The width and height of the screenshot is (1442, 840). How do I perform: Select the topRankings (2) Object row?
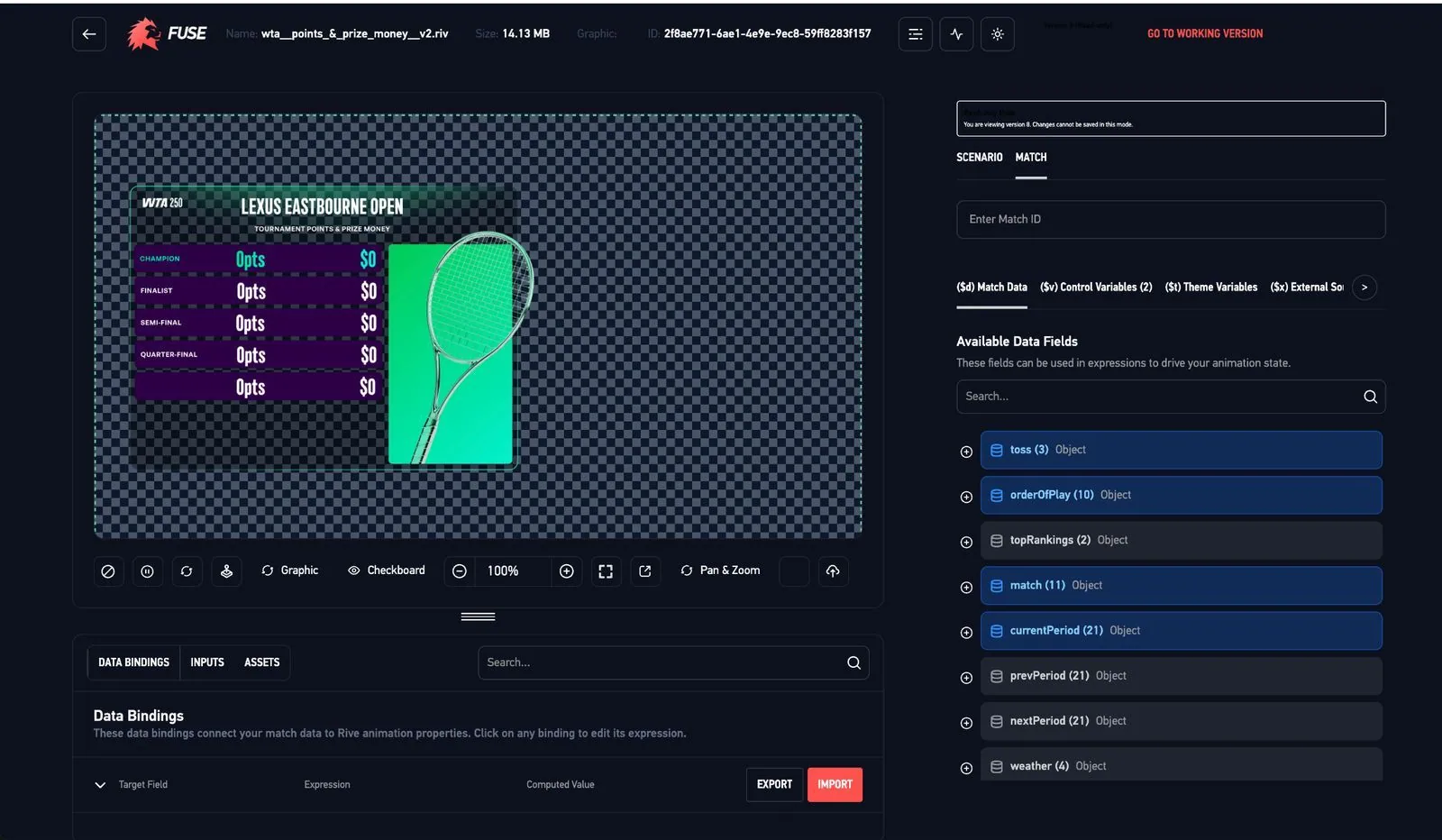[1182, 540]
